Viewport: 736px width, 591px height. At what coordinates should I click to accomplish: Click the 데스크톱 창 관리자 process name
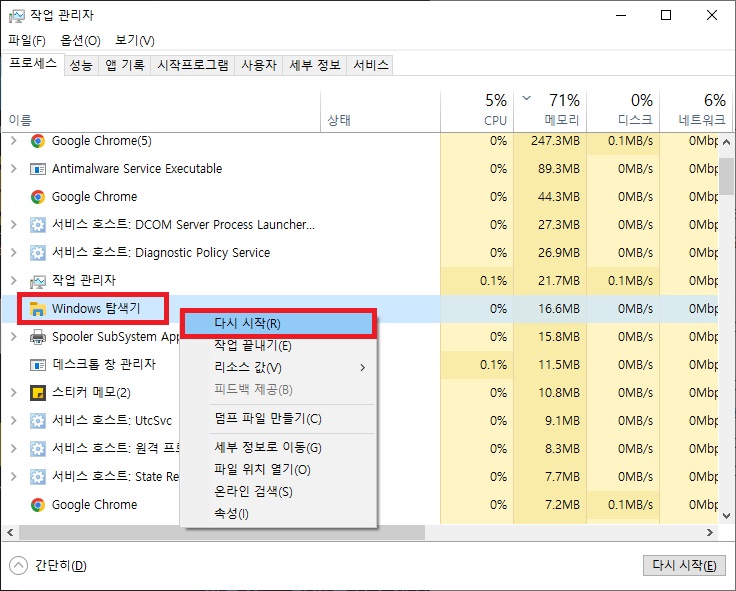click(104, 364)
